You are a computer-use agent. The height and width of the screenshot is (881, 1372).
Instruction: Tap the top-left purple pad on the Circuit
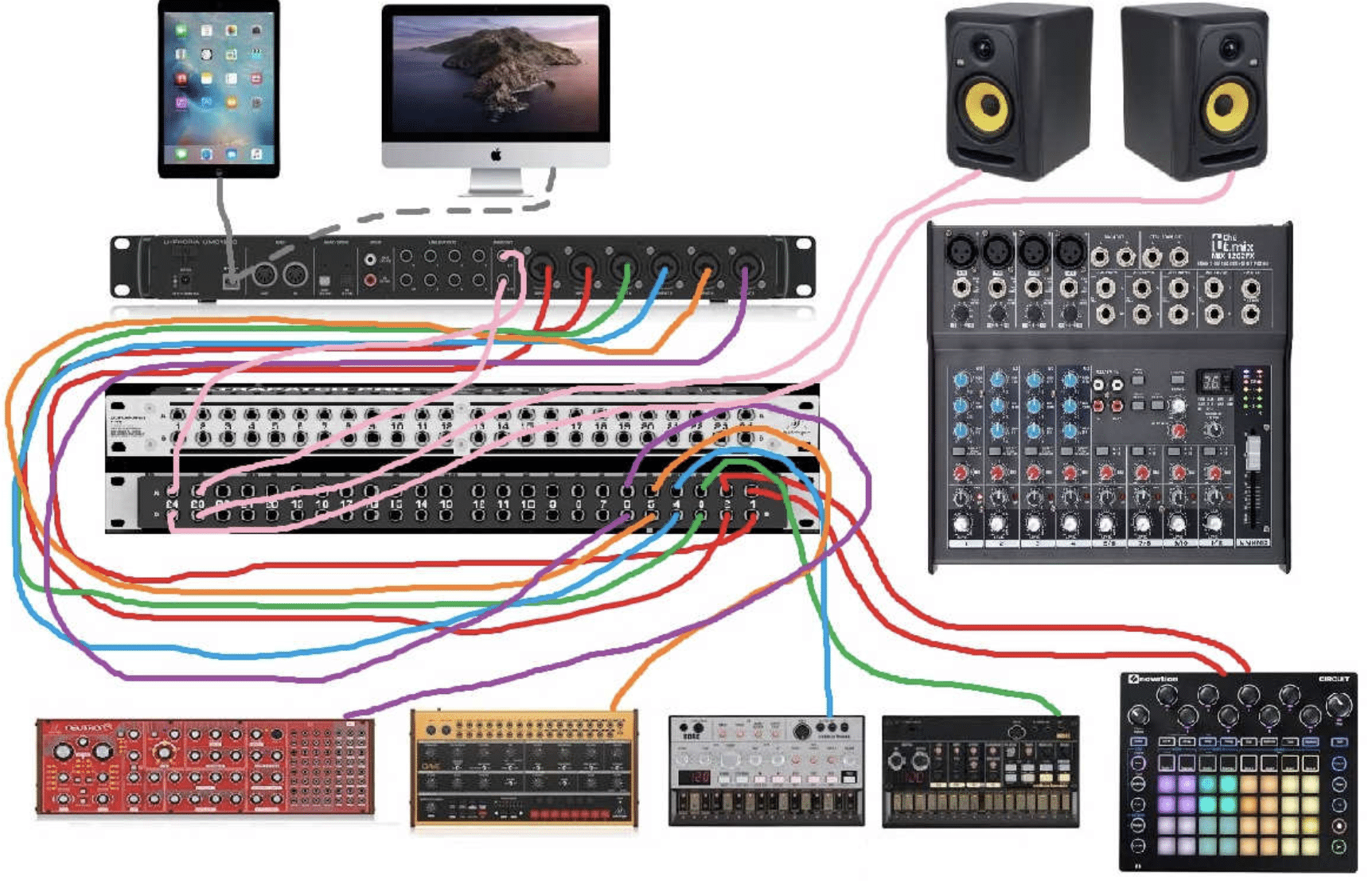click(x=1167, y=784)
